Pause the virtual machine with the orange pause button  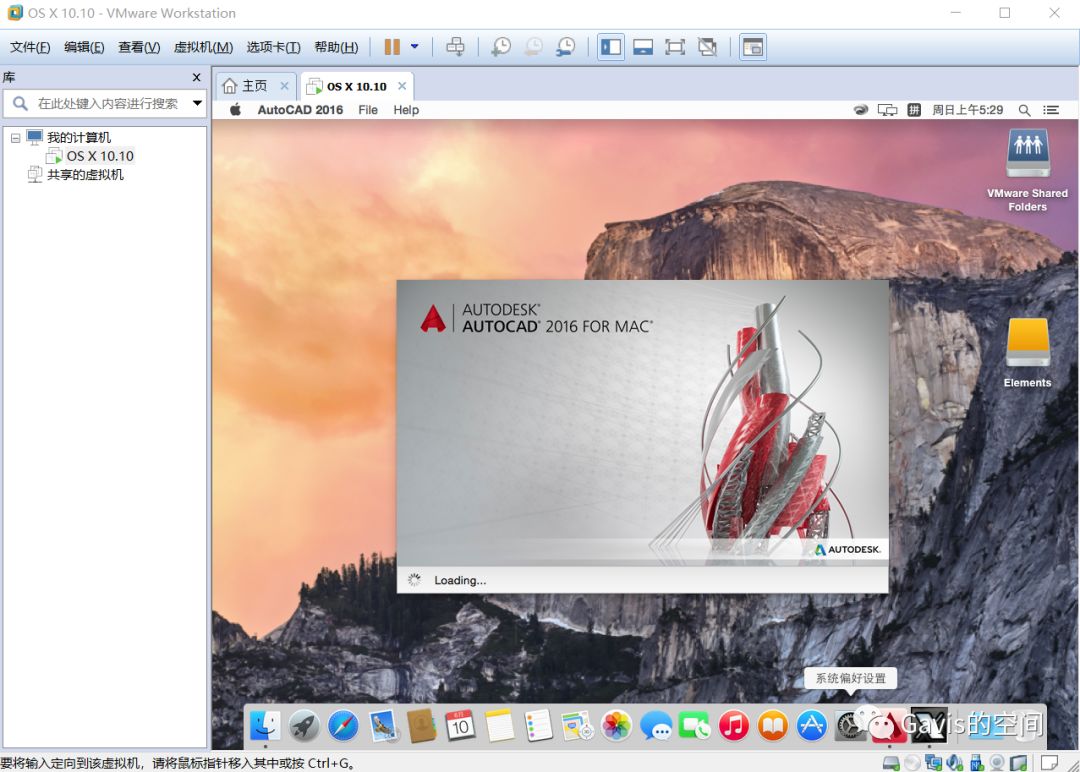pyautogui.click(x=392, y=47)
